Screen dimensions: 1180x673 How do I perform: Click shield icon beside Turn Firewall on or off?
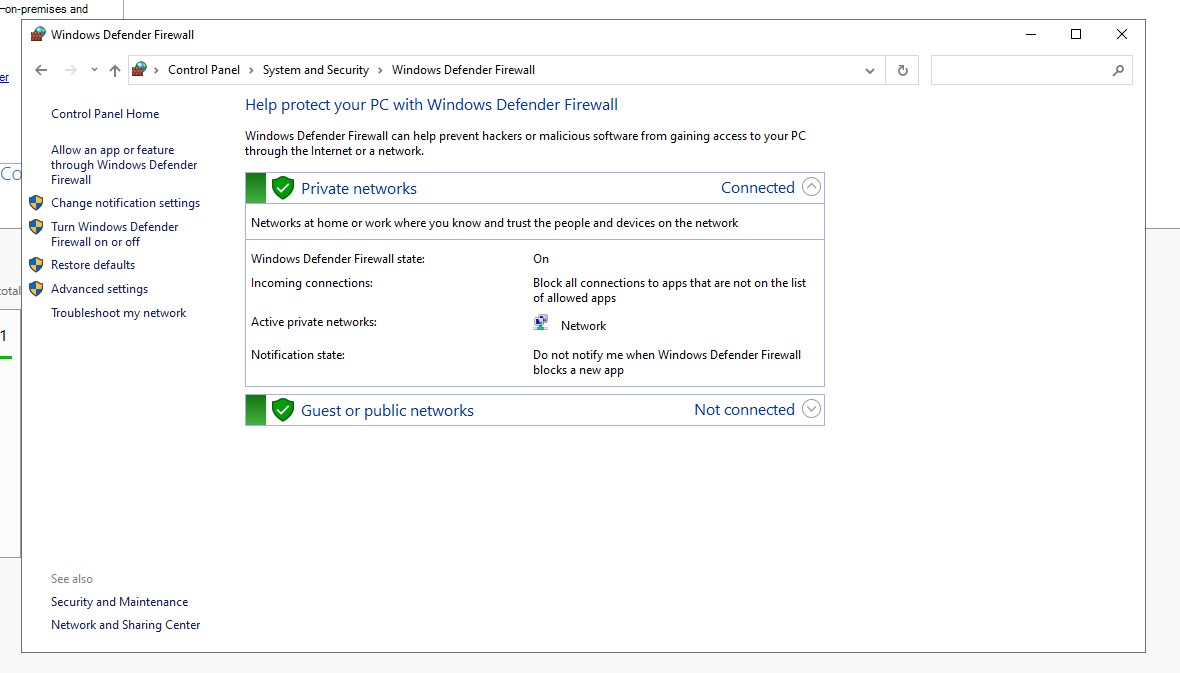pyautogui.click(x=36, y=227)
